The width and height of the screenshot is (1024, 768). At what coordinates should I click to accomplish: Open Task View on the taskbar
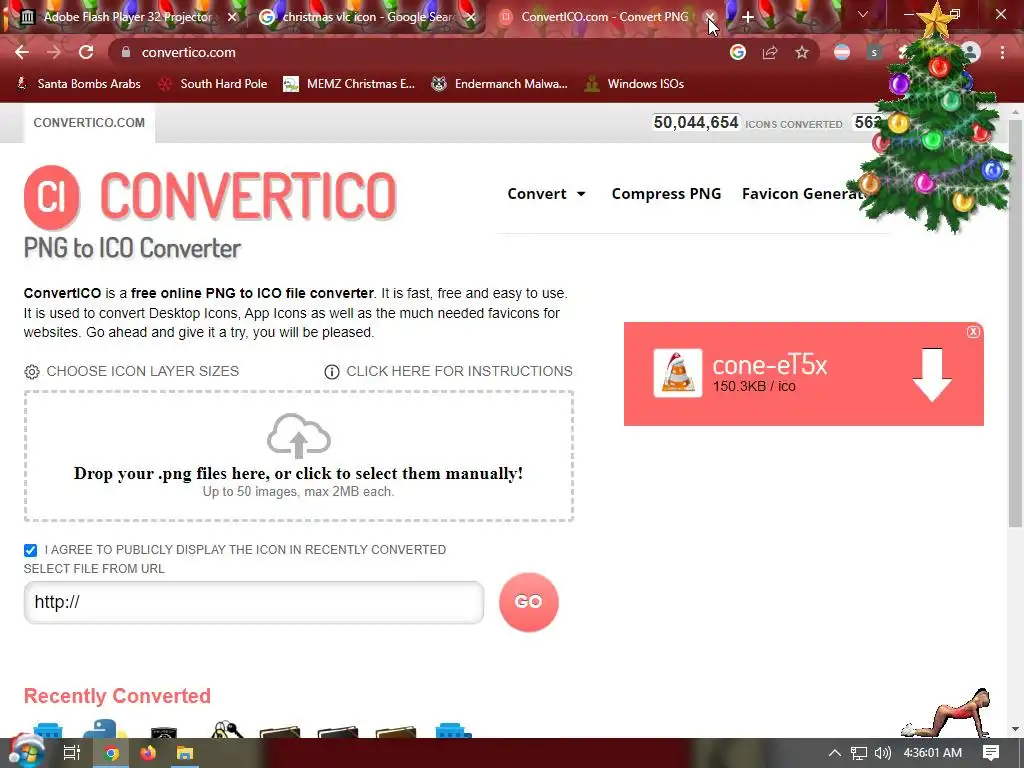click(x=71, y=753)
